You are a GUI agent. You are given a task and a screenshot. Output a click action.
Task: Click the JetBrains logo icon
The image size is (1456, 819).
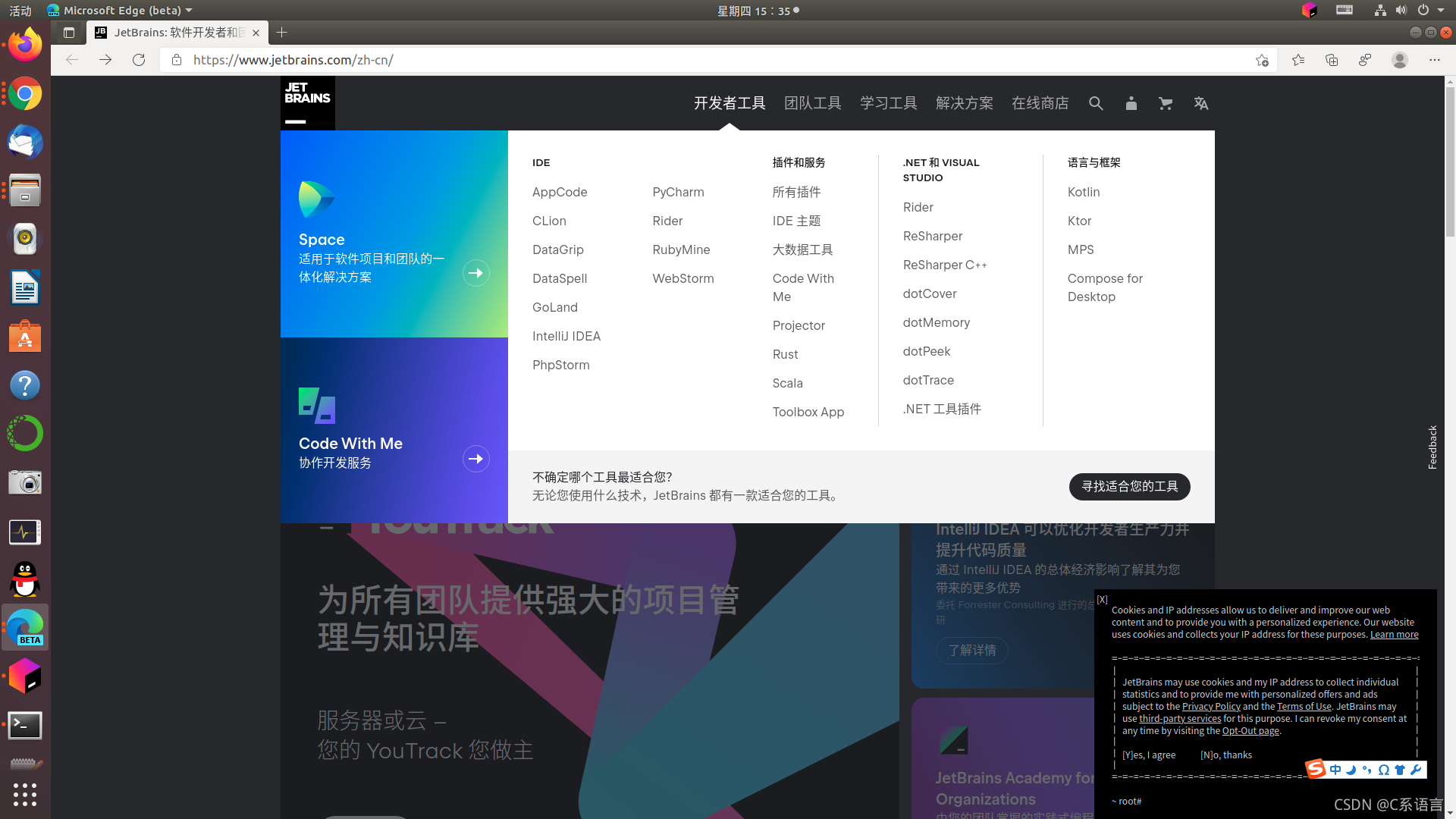click(308, 103)
